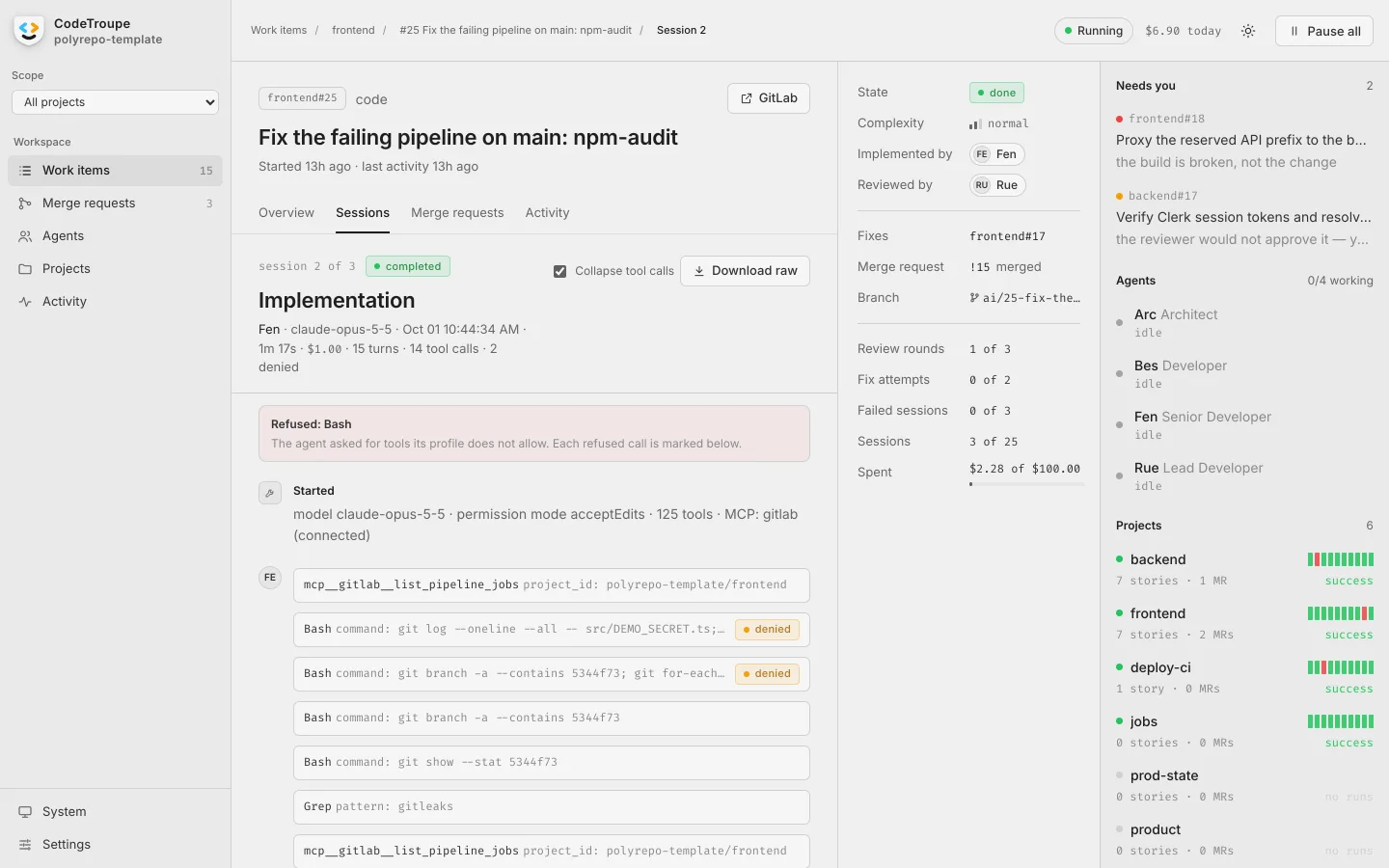Click Download raw button
Viewport: 1389px width, 868px height.
[745, 271]
